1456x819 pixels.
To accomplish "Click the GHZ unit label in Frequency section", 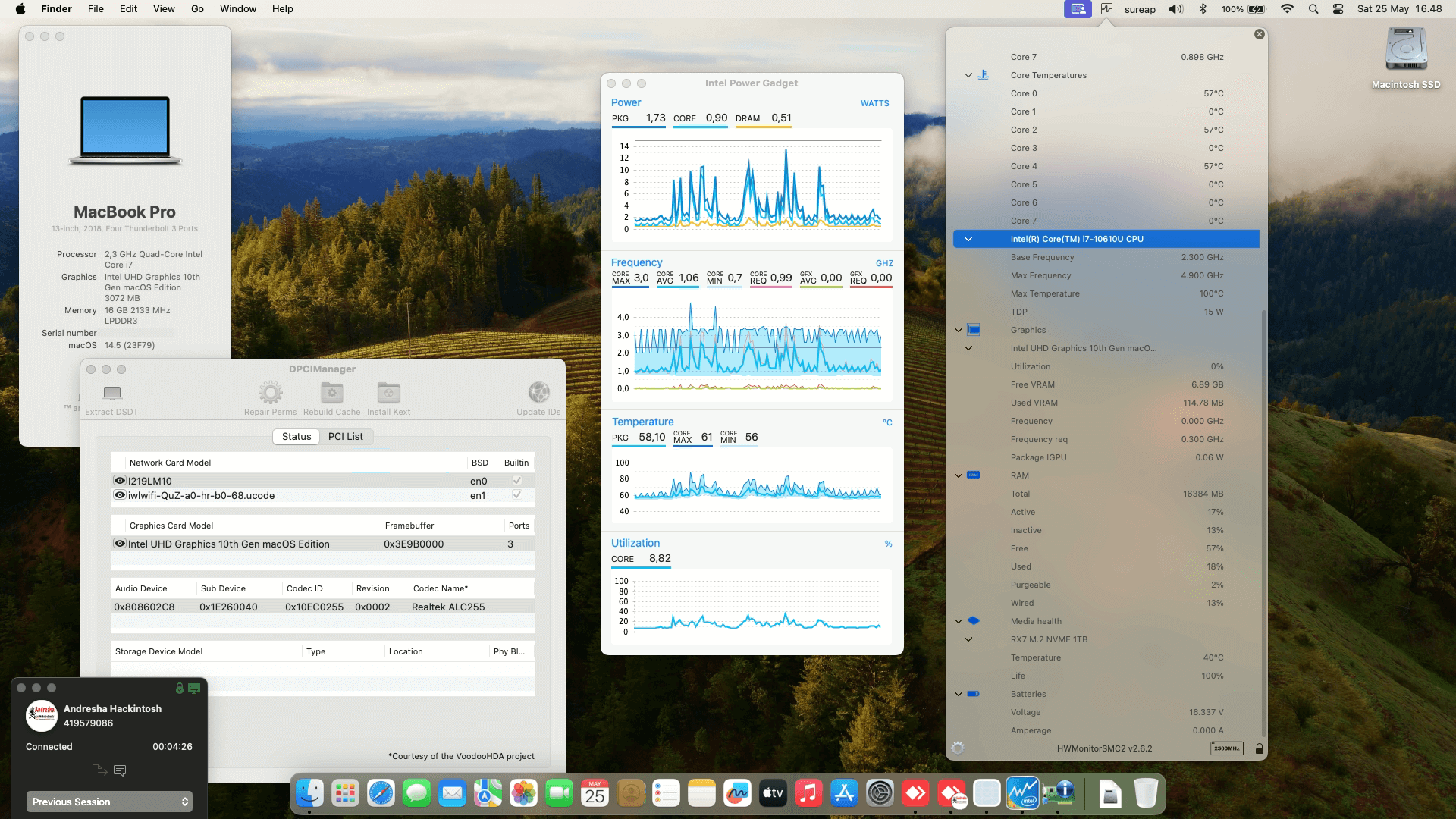I will 884,263.
